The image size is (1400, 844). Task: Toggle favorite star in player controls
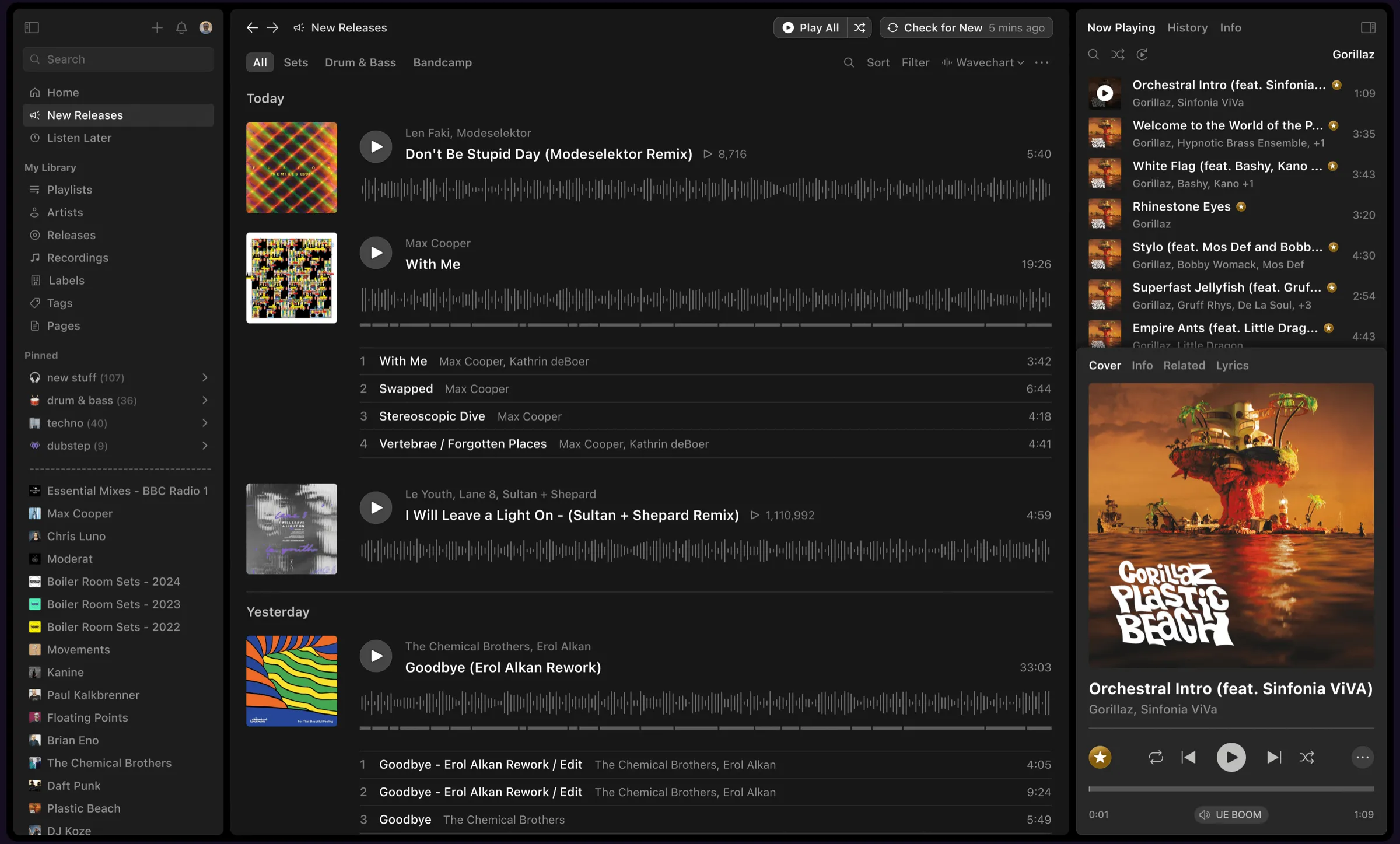coord(1100,757)
